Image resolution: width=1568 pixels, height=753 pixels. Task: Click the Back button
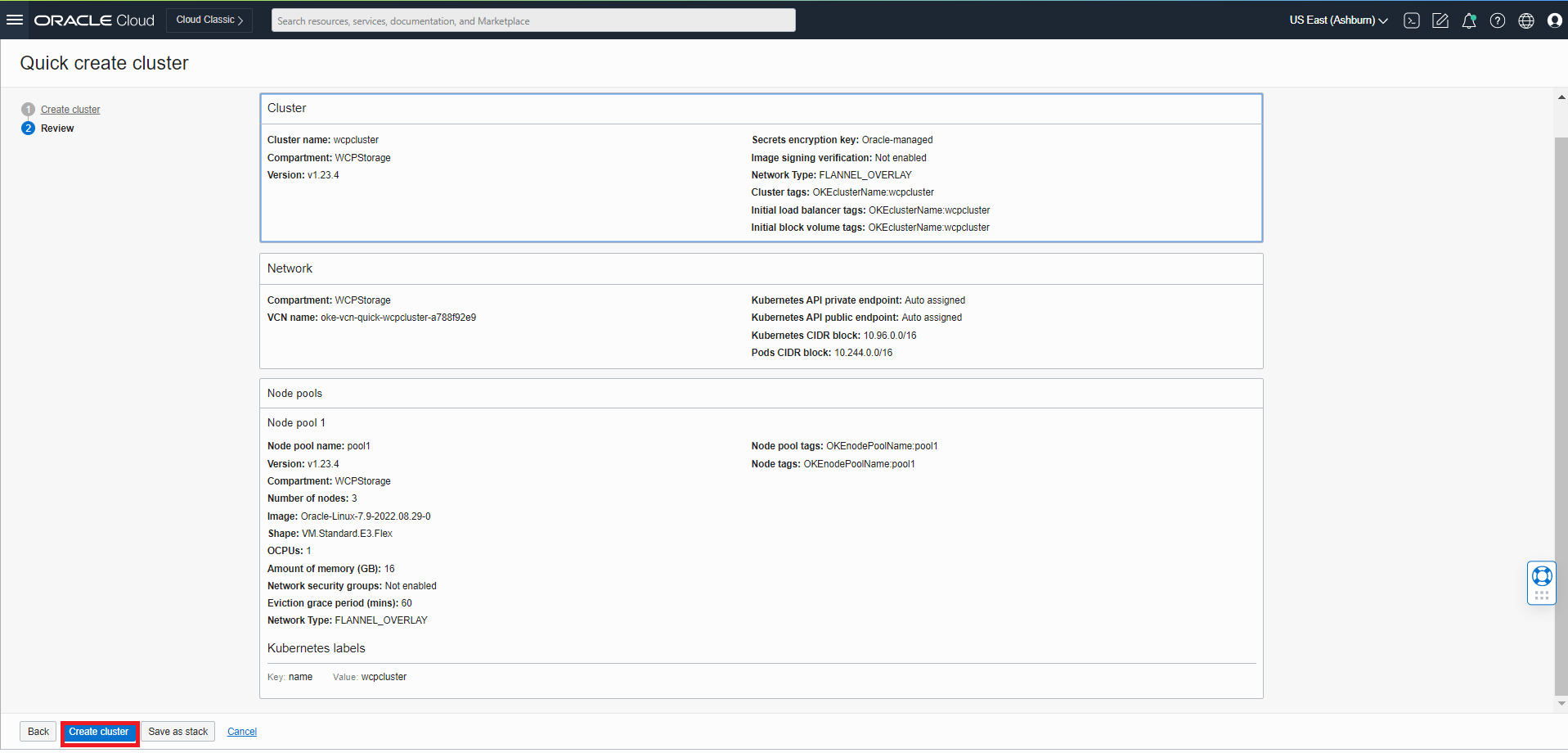[38, 732]
